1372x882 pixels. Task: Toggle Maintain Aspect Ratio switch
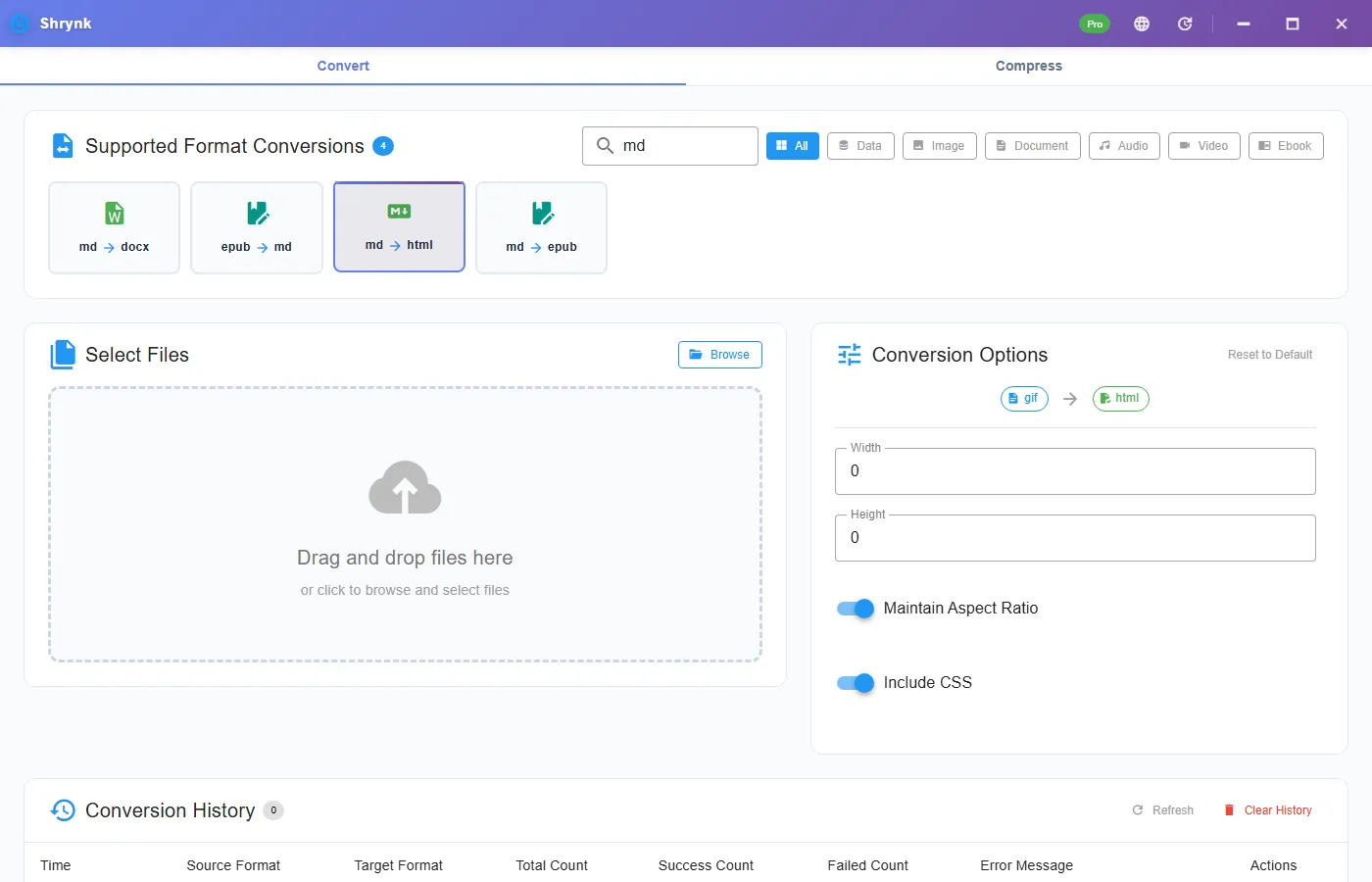coord(856,609)
